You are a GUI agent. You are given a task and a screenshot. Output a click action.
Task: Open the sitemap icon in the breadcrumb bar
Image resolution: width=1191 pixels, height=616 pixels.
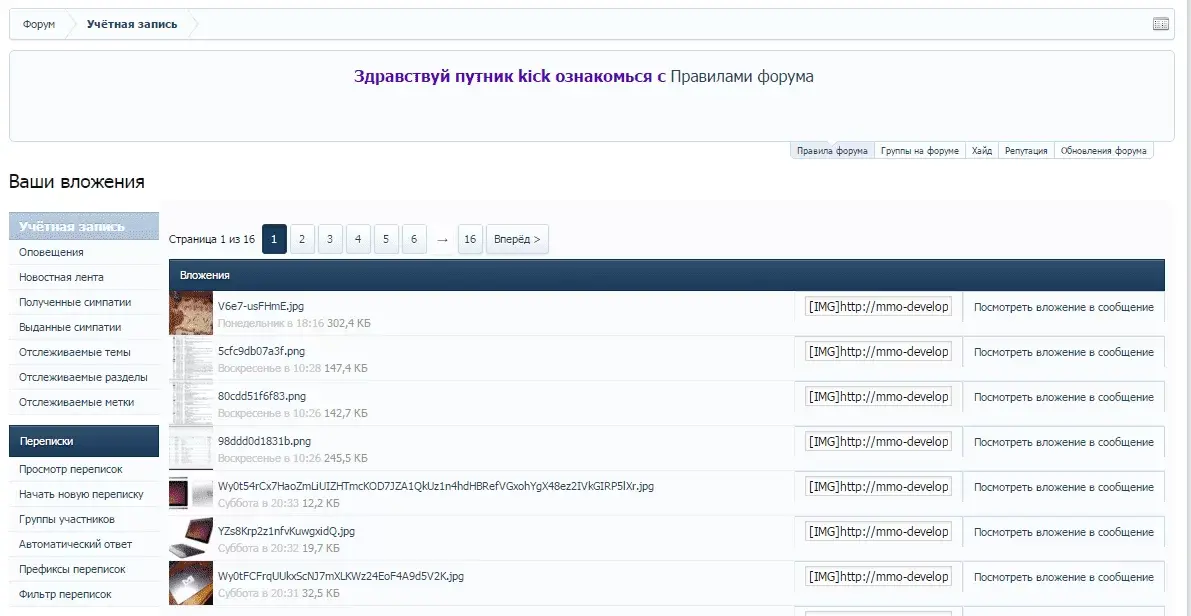click(1161, 24)
